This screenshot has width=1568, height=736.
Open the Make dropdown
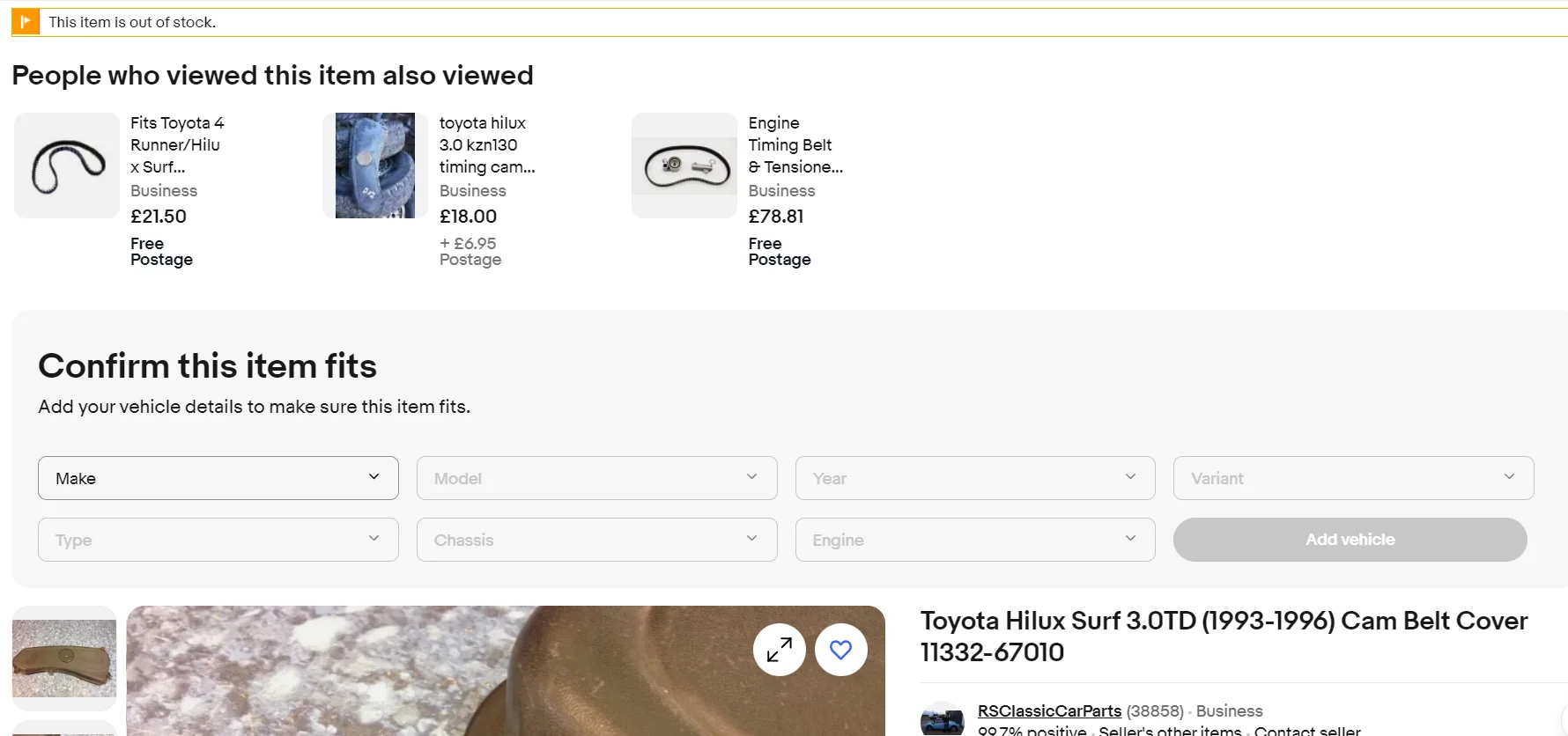218,478
